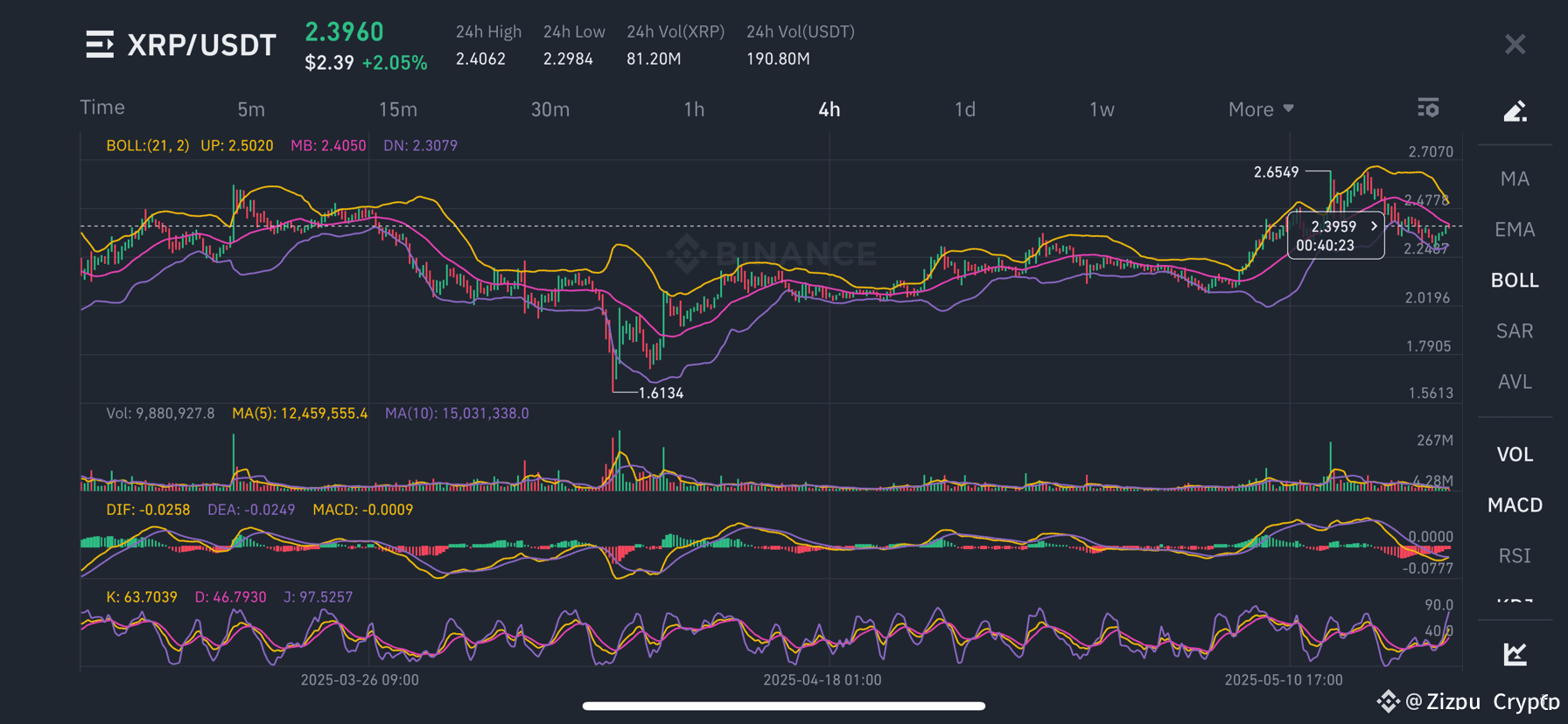Expand the More timeframe dropdown
The image size is (1568, 724).
[x=1261, y=109]
